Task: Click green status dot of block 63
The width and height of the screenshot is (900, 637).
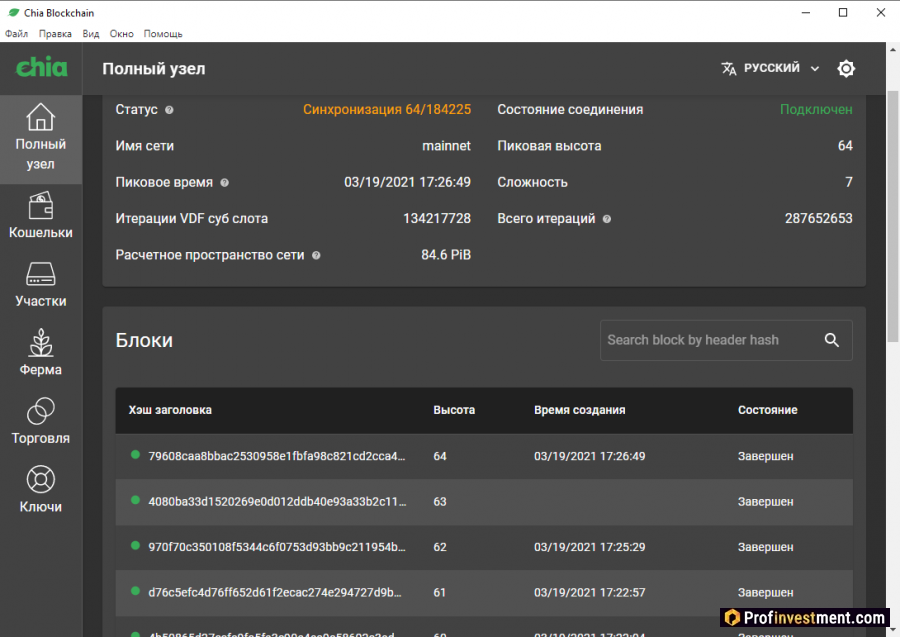Action: 135,500
